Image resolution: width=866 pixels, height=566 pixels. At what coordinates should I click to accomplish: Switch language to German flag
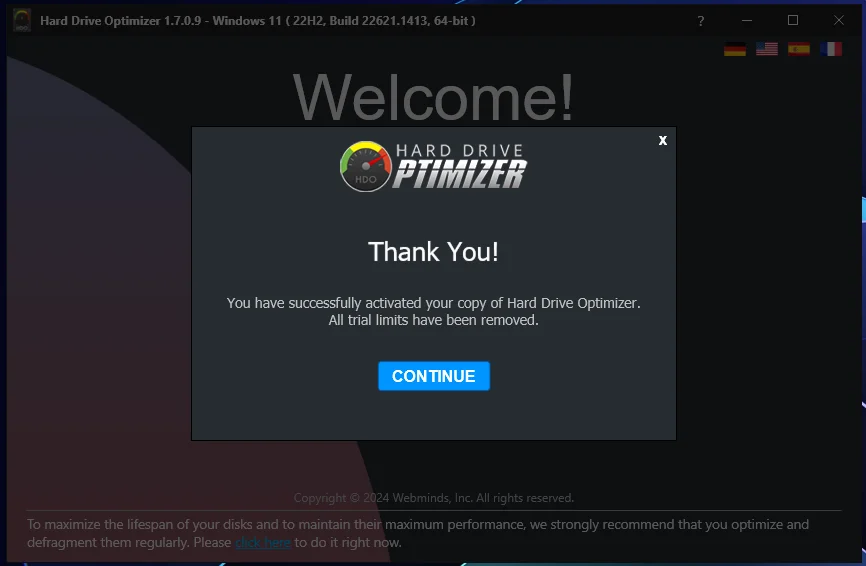(735, 49)
